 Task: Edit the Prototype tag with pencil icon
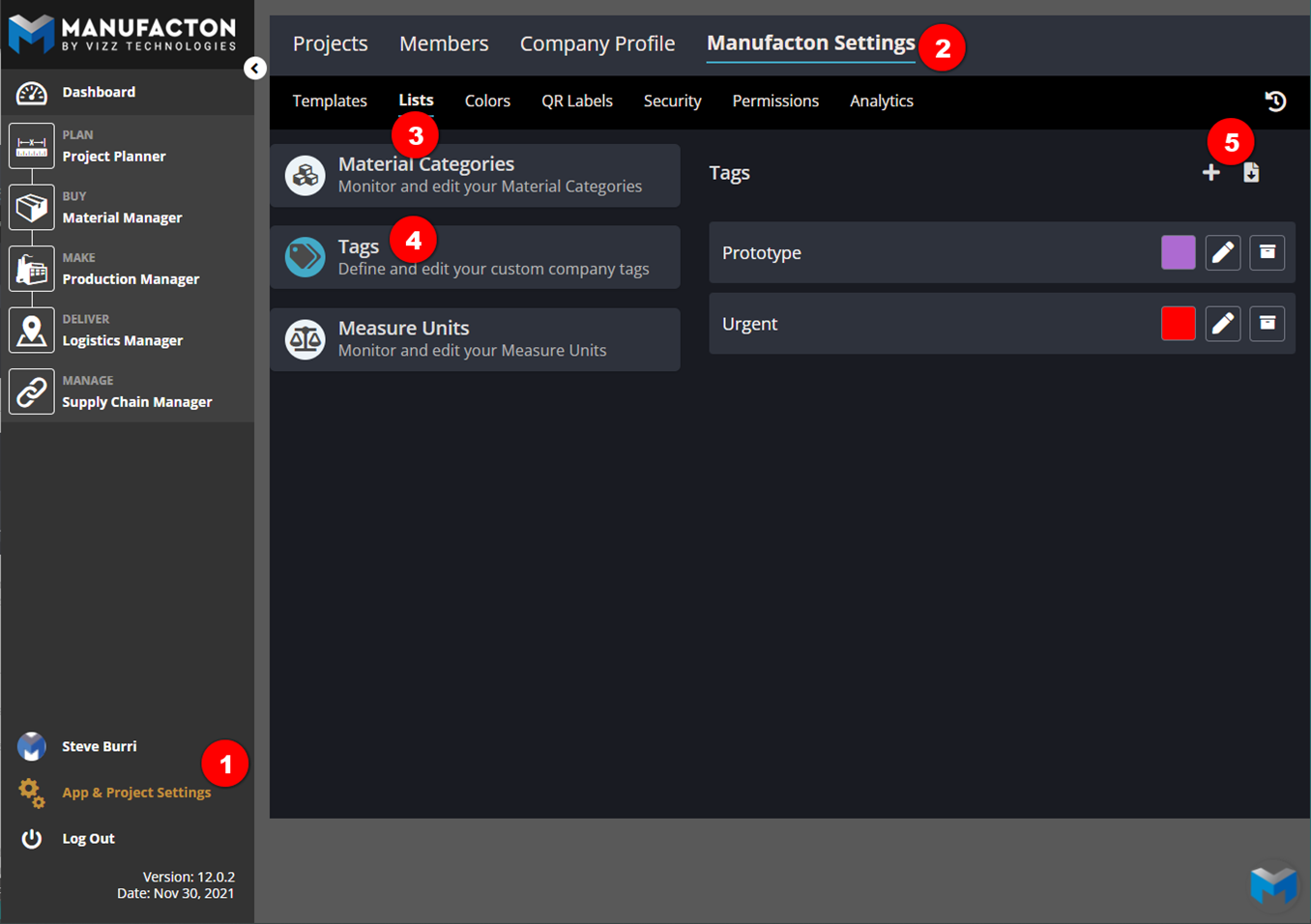[x=1222, y=253]
